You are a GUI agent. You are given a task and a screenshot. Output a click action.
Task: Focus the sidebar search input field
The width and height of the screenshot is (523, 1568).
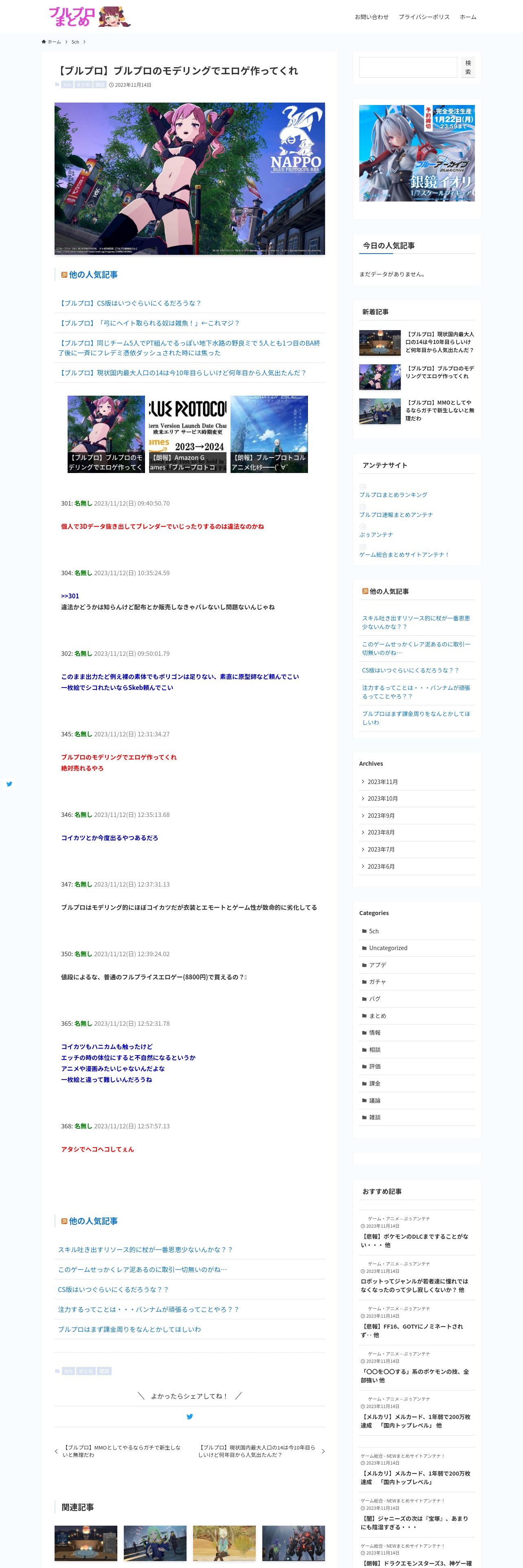pos(408,68)
